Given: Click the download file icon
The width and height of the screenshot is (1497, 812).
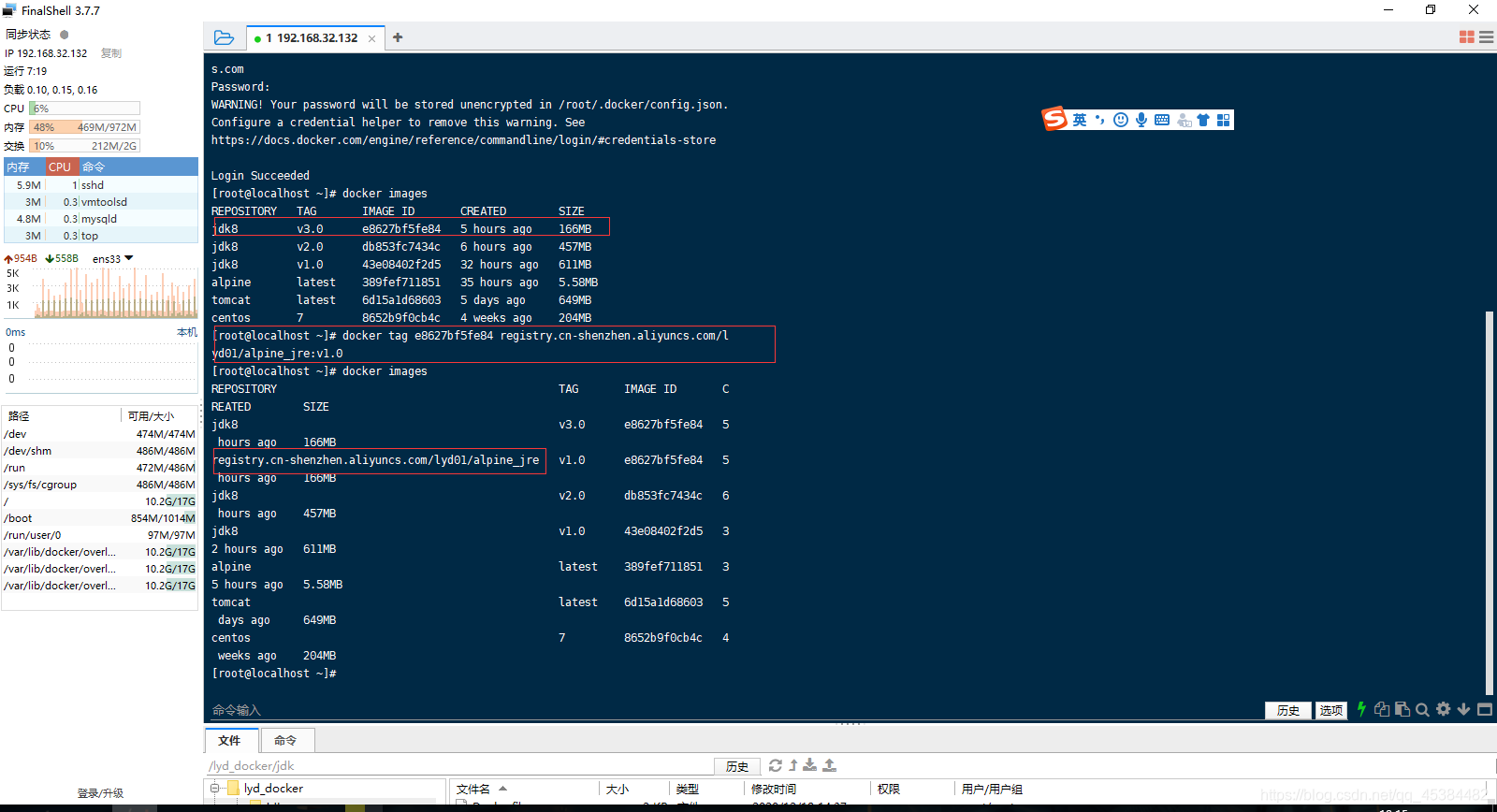Looking at the screenshot, I should pos(810,765).
